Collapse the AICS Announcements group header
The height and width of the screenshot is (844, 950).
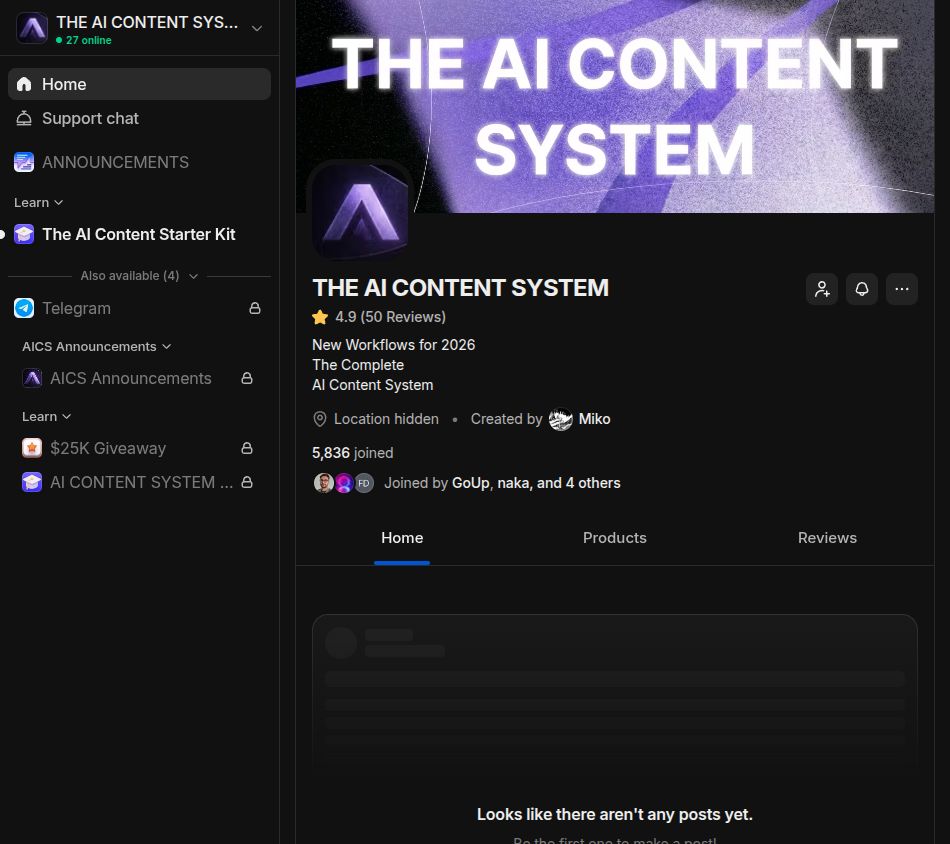coord(96,347)
